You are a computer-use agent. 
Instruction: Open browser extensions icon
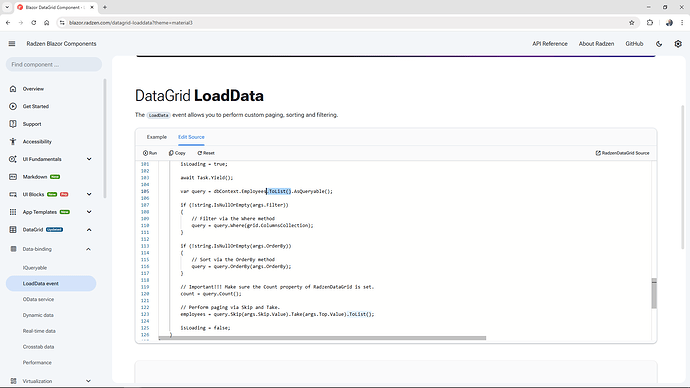point(650,23)
